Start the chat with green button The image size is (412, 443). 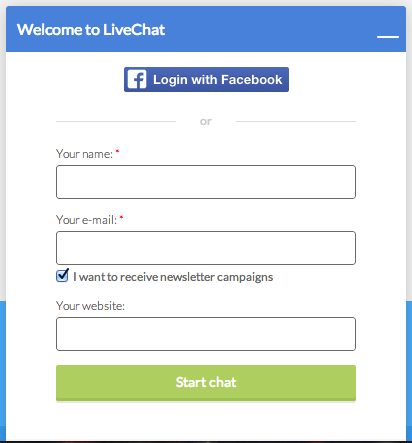pos(206,383)
